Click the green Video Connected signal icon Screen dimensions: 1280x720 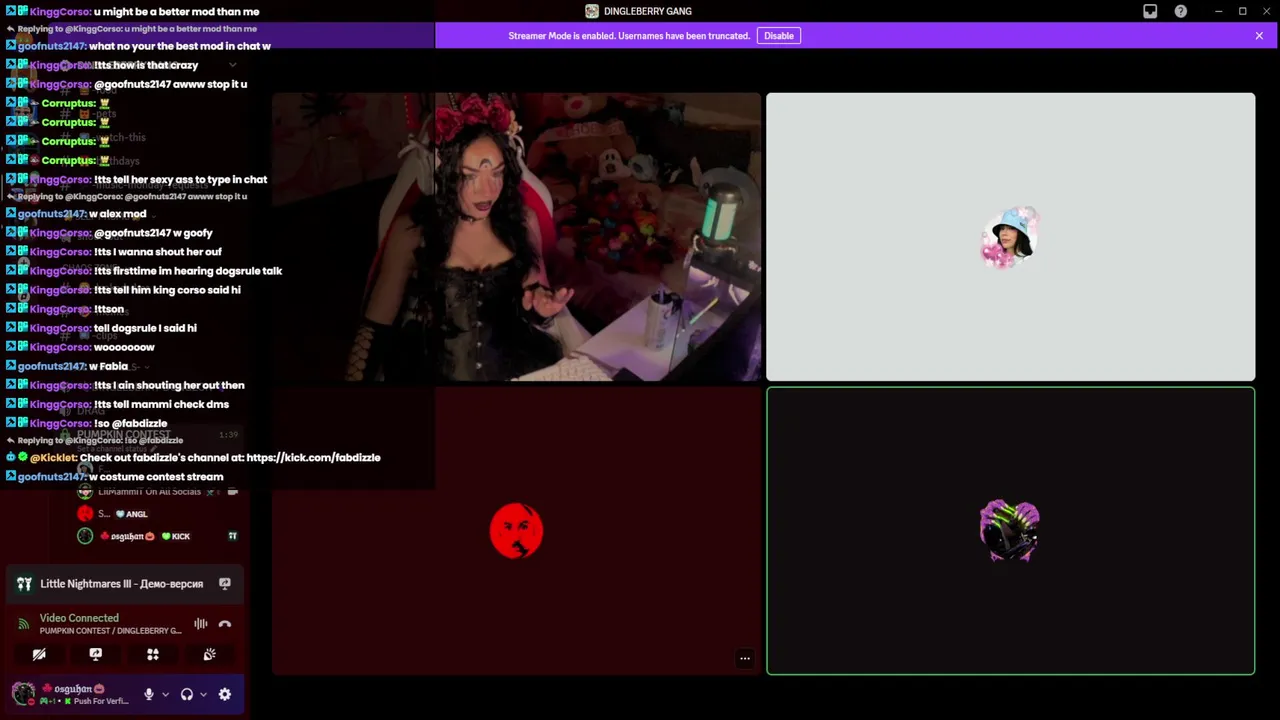23,624
